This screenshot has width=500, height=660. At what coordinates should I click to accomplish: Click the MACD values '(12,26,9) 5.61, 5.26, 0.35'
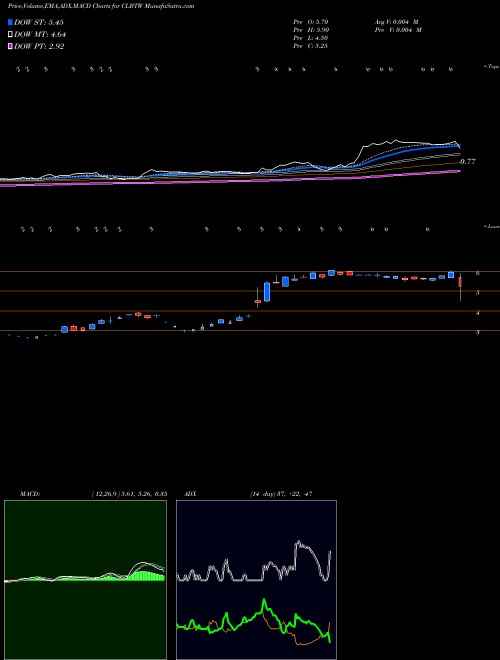tap(129, 494)
